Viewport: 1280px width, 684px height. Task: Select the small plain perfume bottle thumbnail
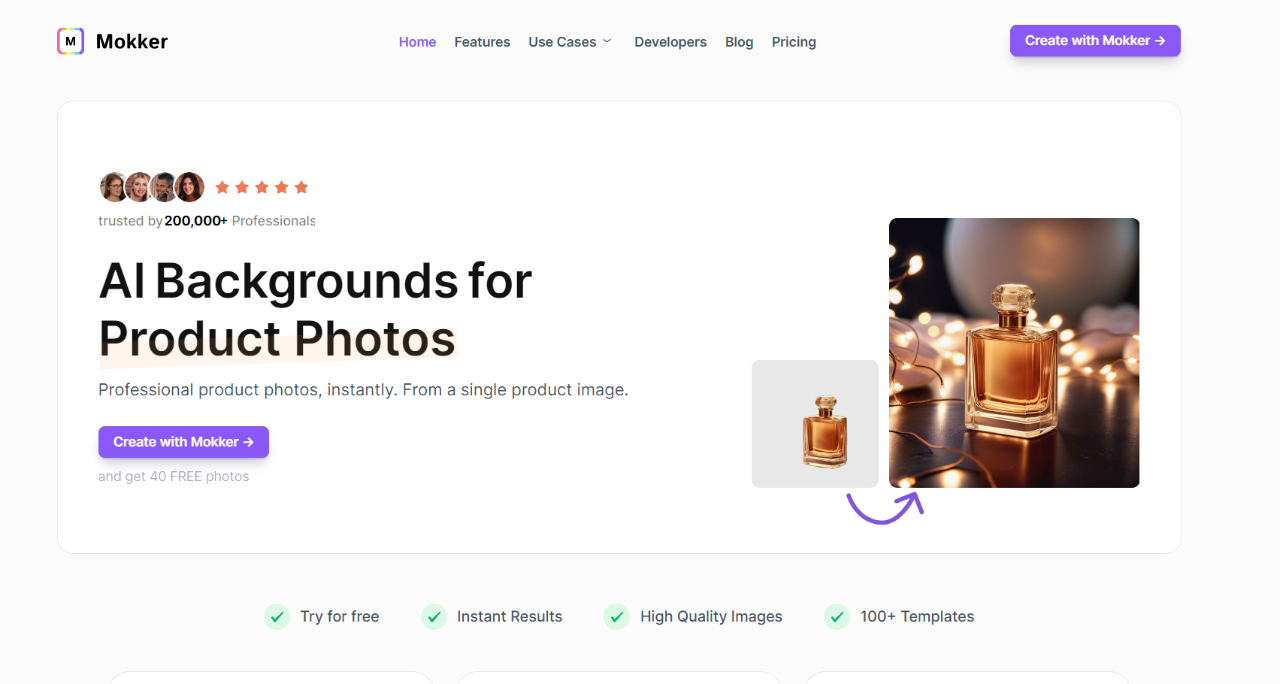[815, 424]
